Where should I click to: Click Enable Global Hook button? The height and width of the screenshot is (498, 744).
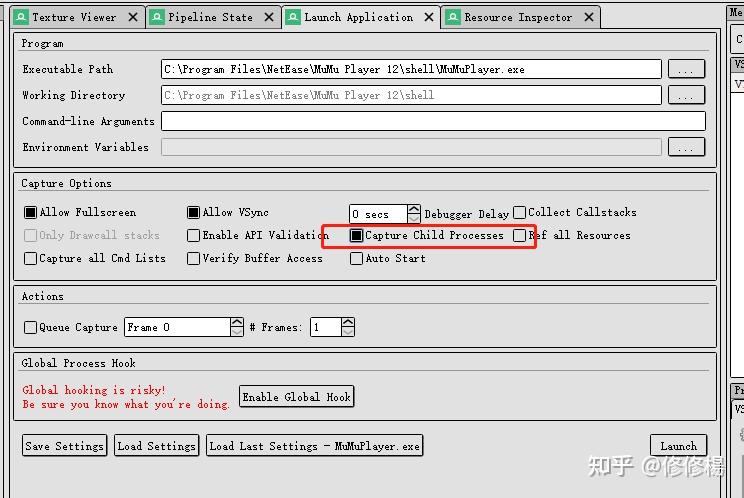point(297,397)
